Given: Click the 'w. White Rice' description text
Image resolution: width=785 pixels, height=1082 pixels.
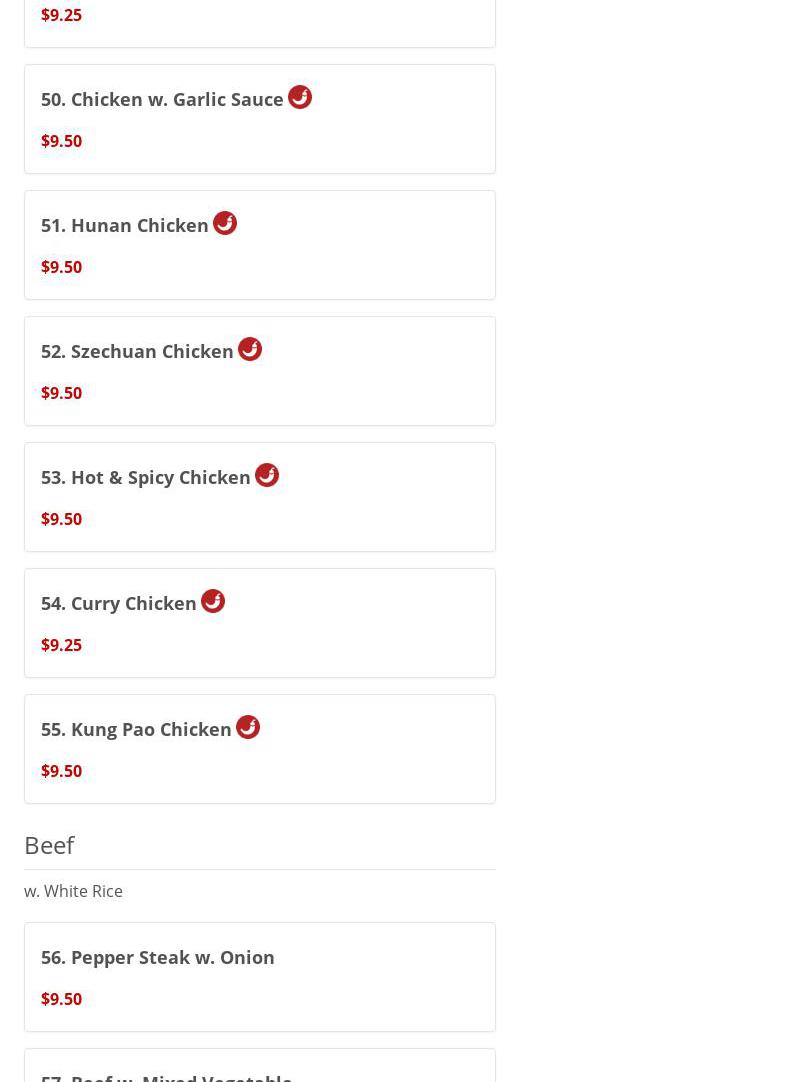Looking at the screenshot, I should [x=73, y=891].
